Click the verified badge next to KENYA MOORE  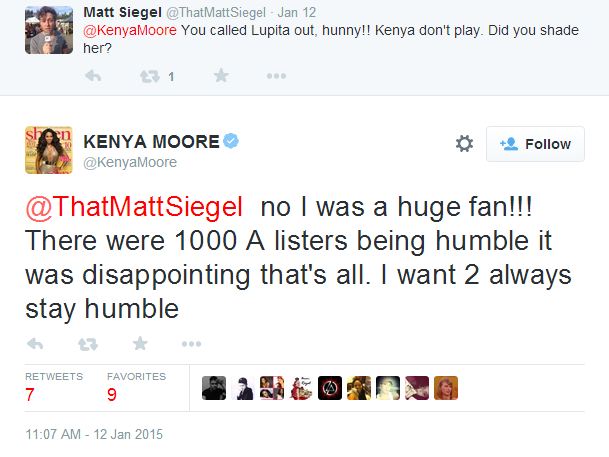point(232,142)
